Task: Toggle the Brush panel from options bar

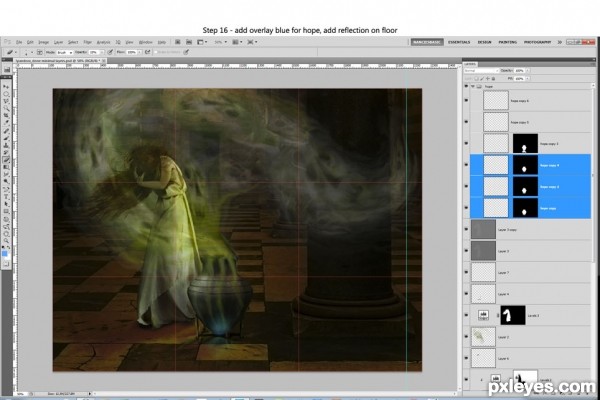Action: (x=40, y=52)
